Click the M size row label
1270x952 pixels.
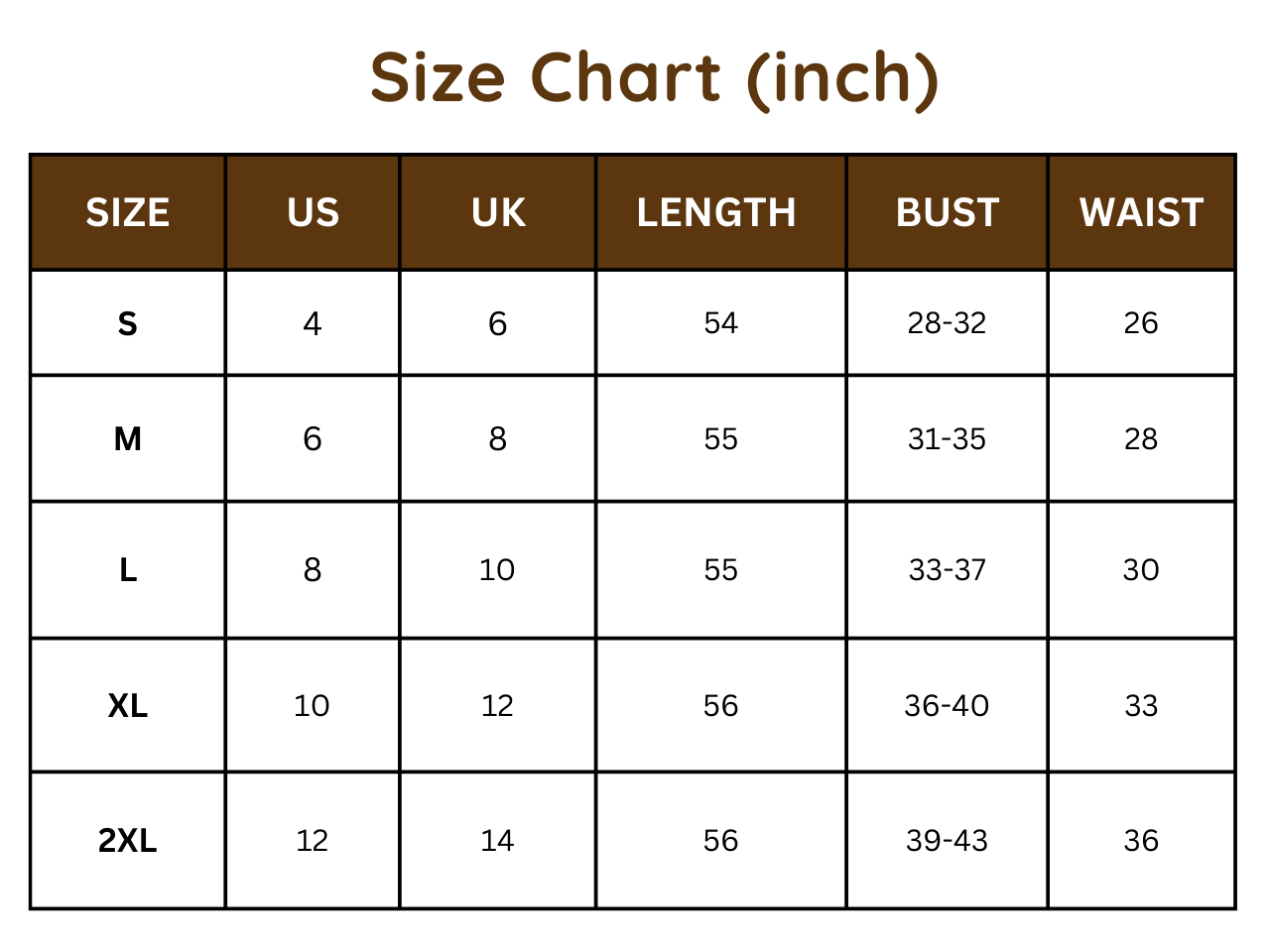click(x=127, y=439)
